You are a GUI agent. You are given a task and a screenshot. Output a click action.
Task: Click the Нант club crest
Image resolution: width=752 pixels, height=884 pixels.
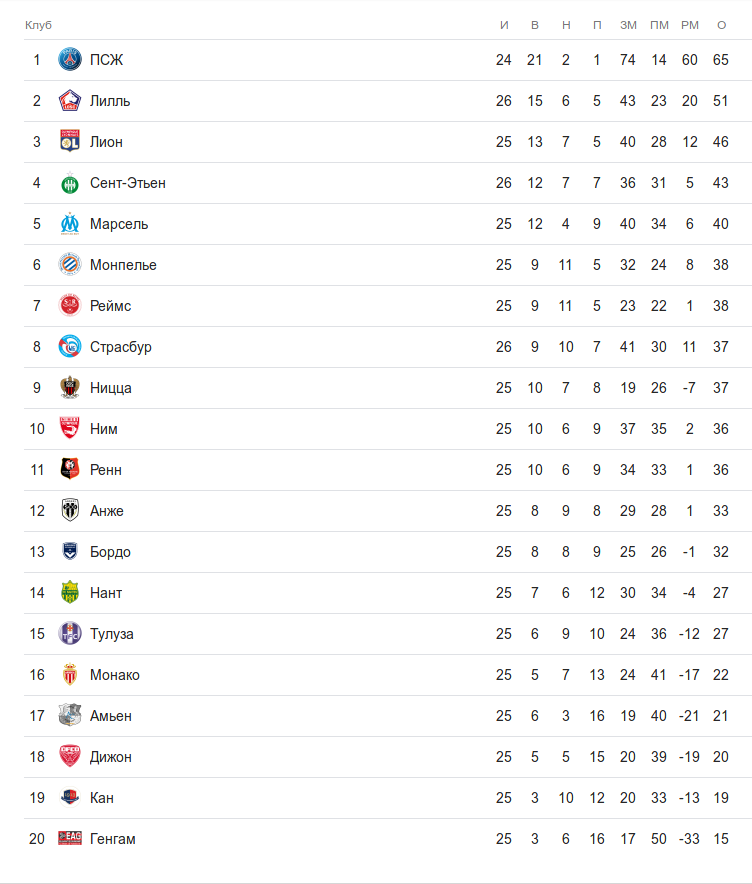(69, 593)
